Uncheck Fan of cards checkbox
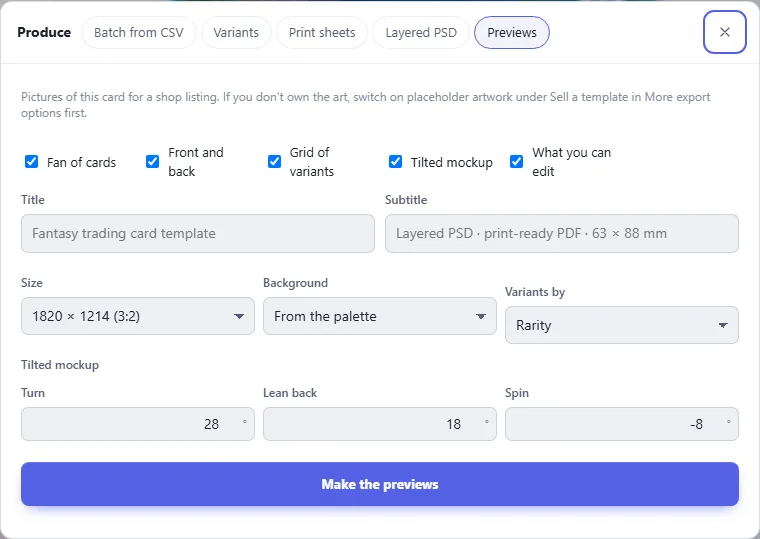760x539 pixels. (x=32, y=161)
